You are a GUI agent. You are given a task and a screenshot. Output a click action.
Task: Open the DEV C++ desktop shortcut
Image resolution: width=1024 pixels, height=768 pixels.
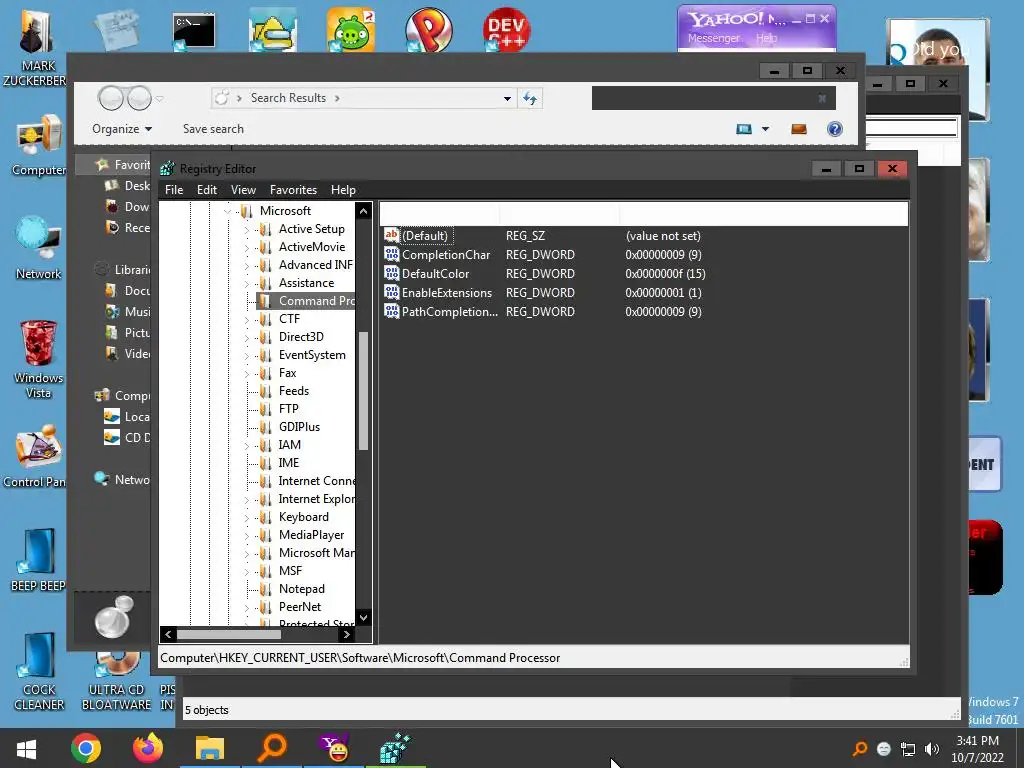[506, 30]
